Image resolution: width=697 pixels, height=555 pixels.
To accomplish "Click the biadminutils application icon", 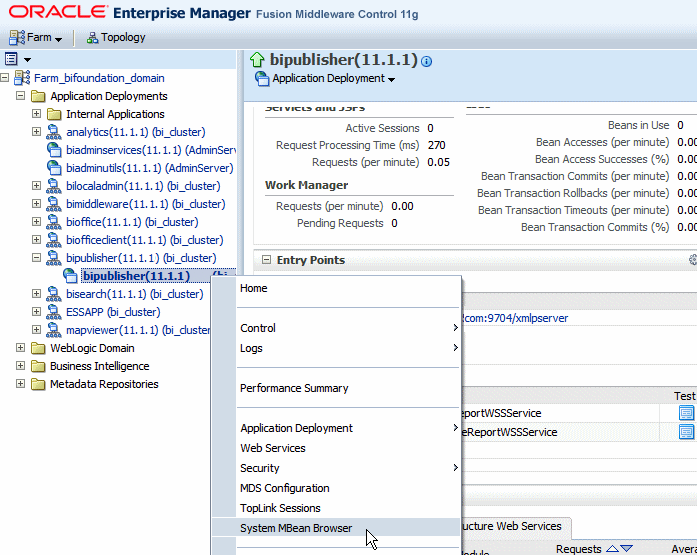I will 54,168.
